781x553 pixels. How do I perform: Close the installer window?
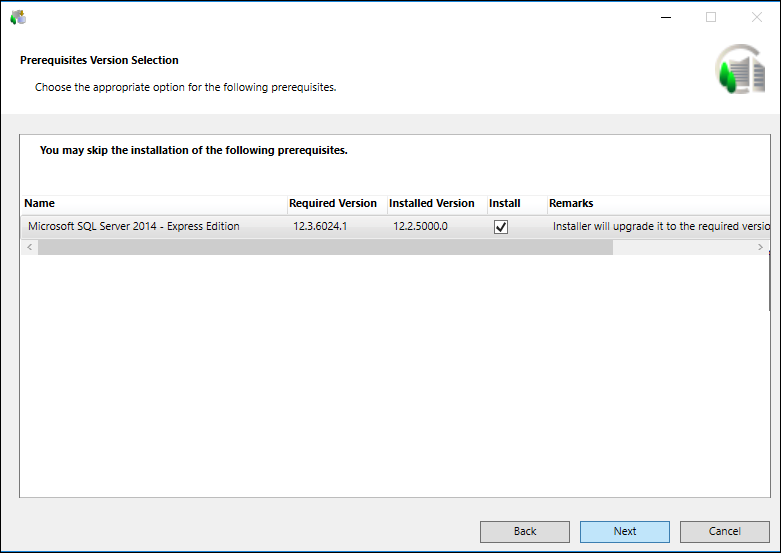(756, 17)
